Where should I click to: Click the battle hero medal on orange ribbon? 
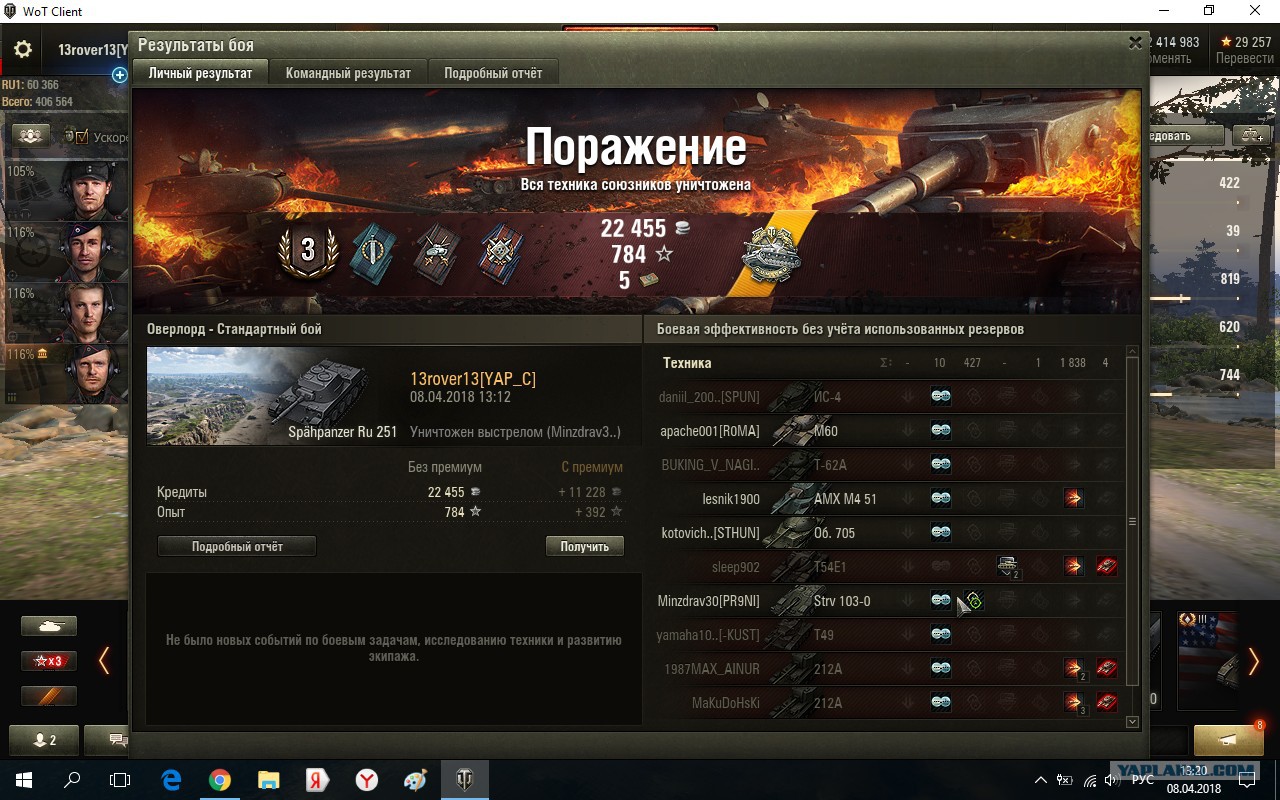point(770,255)
